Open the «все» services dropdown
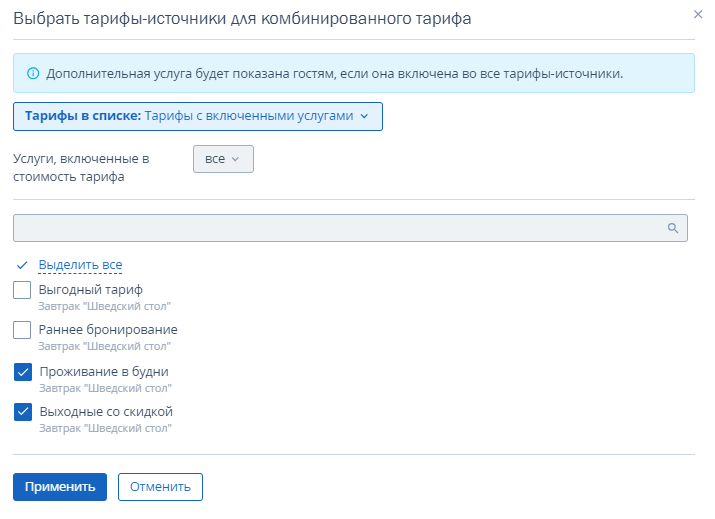Screen dimensions: 715x519 pos(223,159)
